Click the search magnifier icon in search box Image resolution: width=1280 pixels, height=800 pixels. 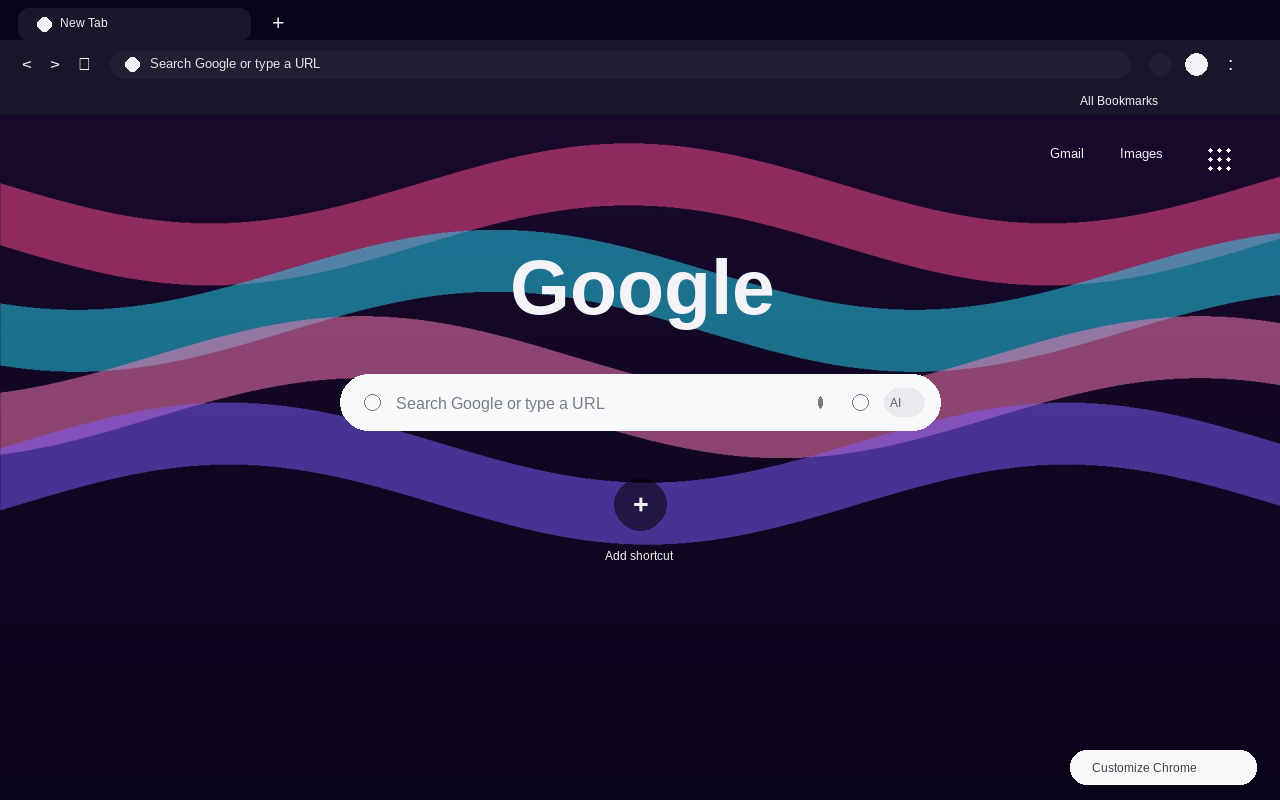point(372,402)
